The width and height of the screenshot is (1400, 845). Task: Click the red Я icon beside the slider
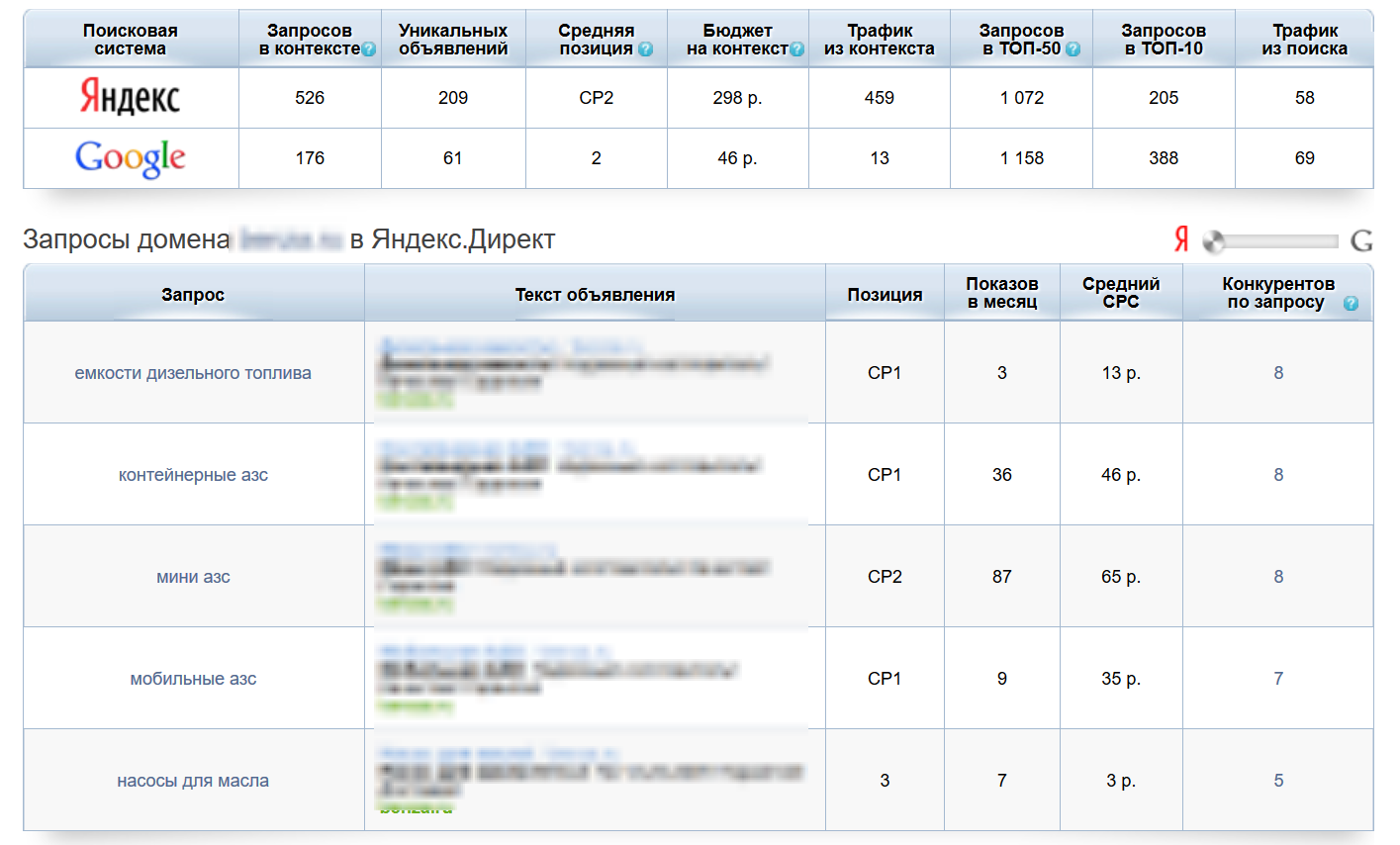pos(1181,239)
